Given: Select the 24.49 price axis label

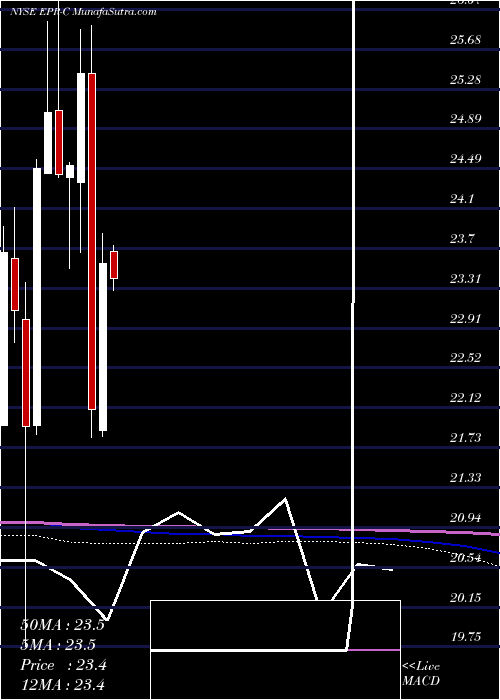Looking at the screenshot, I should pyautogui.click(x=465, y=158).
